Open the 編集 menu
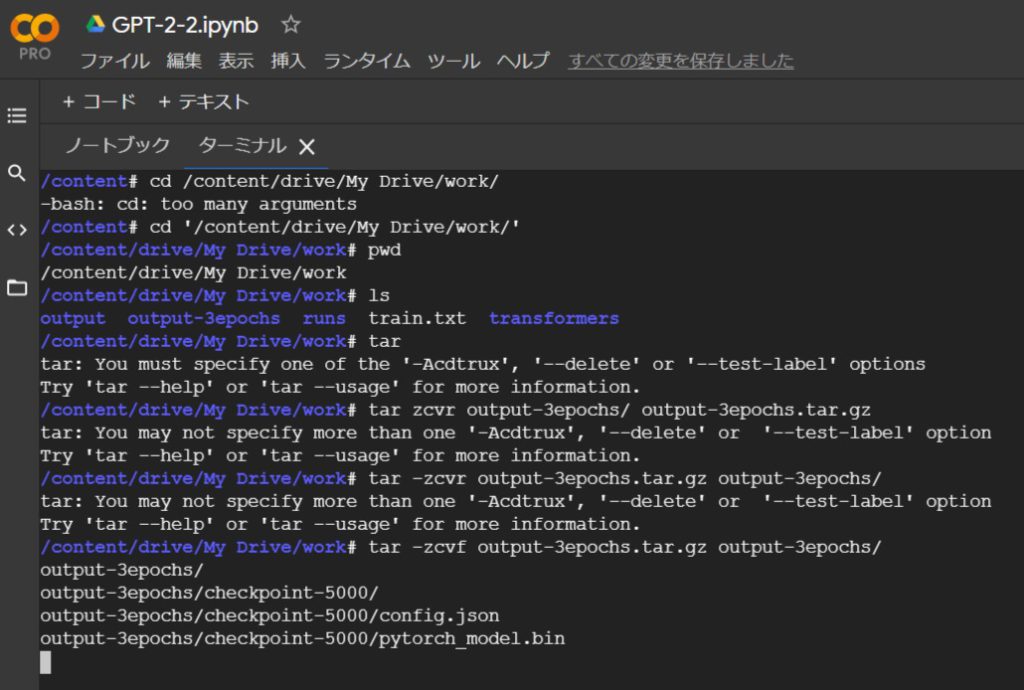This screenshot has width=1024, height=690. point(184,61)
